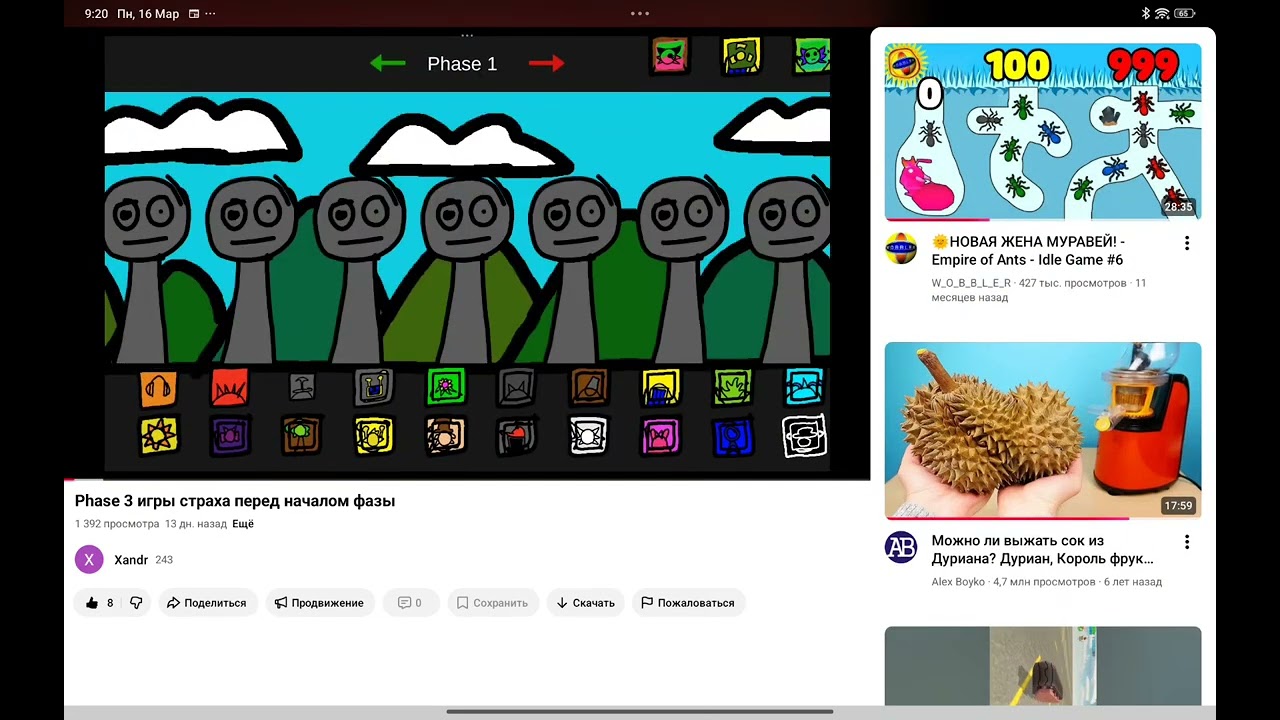
Task: Choose the yellow-framed olive robot icon above the scene
Action: pyautogui.click(x=742, y=55)
